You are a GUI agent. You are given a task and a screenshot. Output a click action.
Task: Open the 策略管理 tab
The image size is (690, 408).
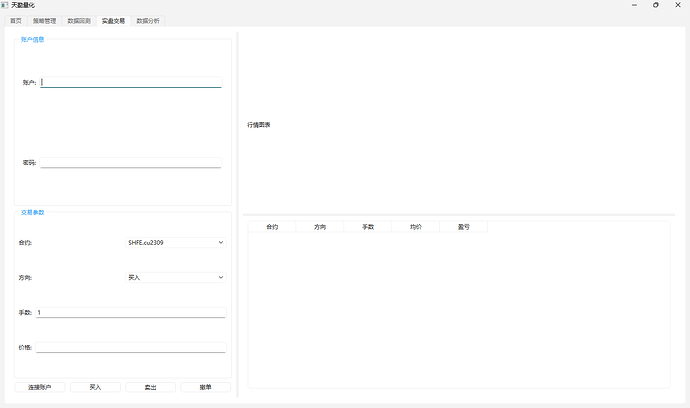point(44,20)
